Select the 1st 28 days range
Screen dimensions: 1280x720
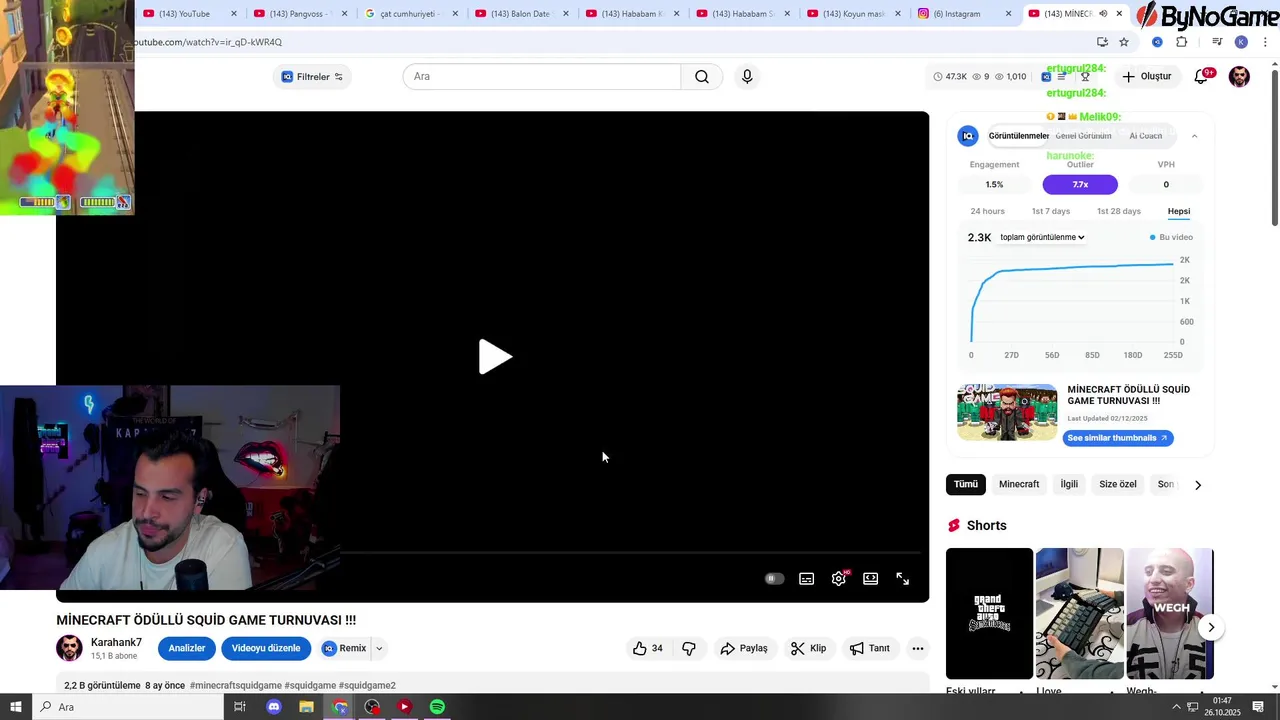tap(1119, 211)
